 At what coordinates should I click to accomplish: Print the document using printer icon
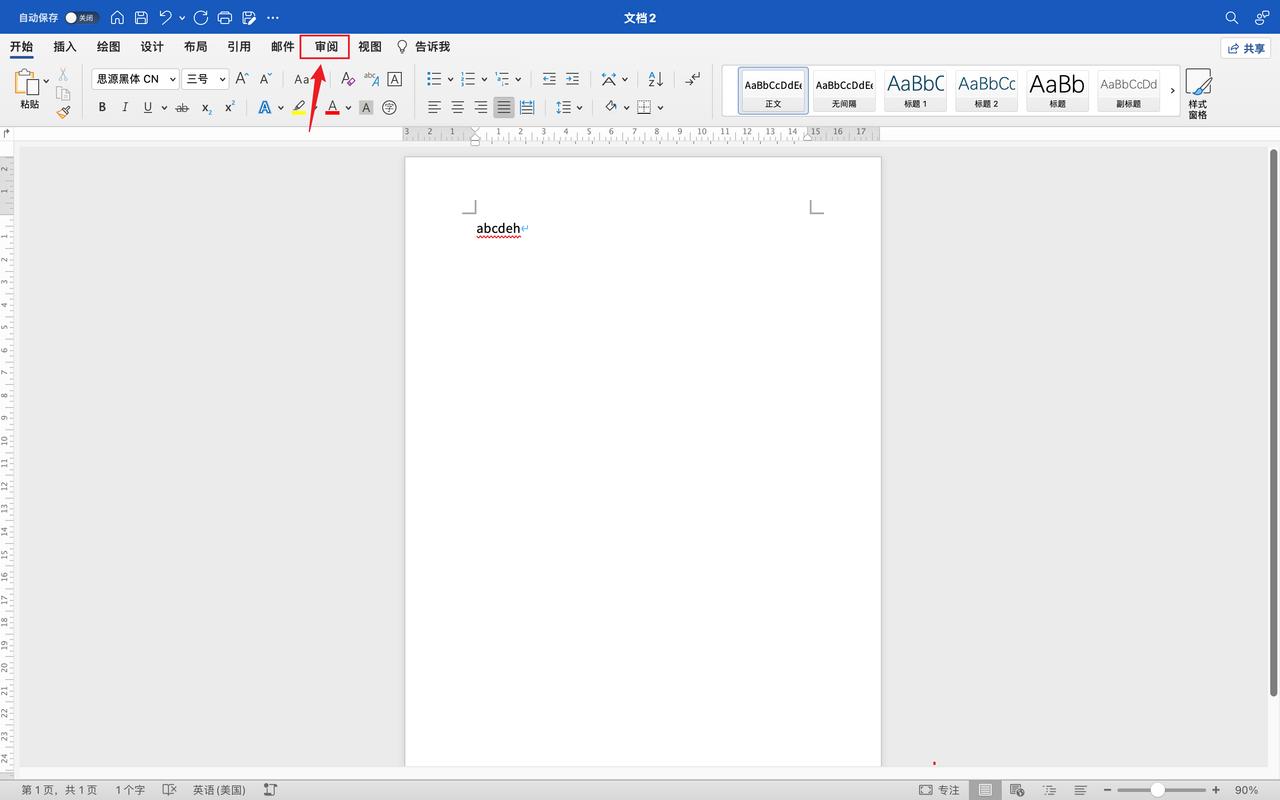pos(225,18)
